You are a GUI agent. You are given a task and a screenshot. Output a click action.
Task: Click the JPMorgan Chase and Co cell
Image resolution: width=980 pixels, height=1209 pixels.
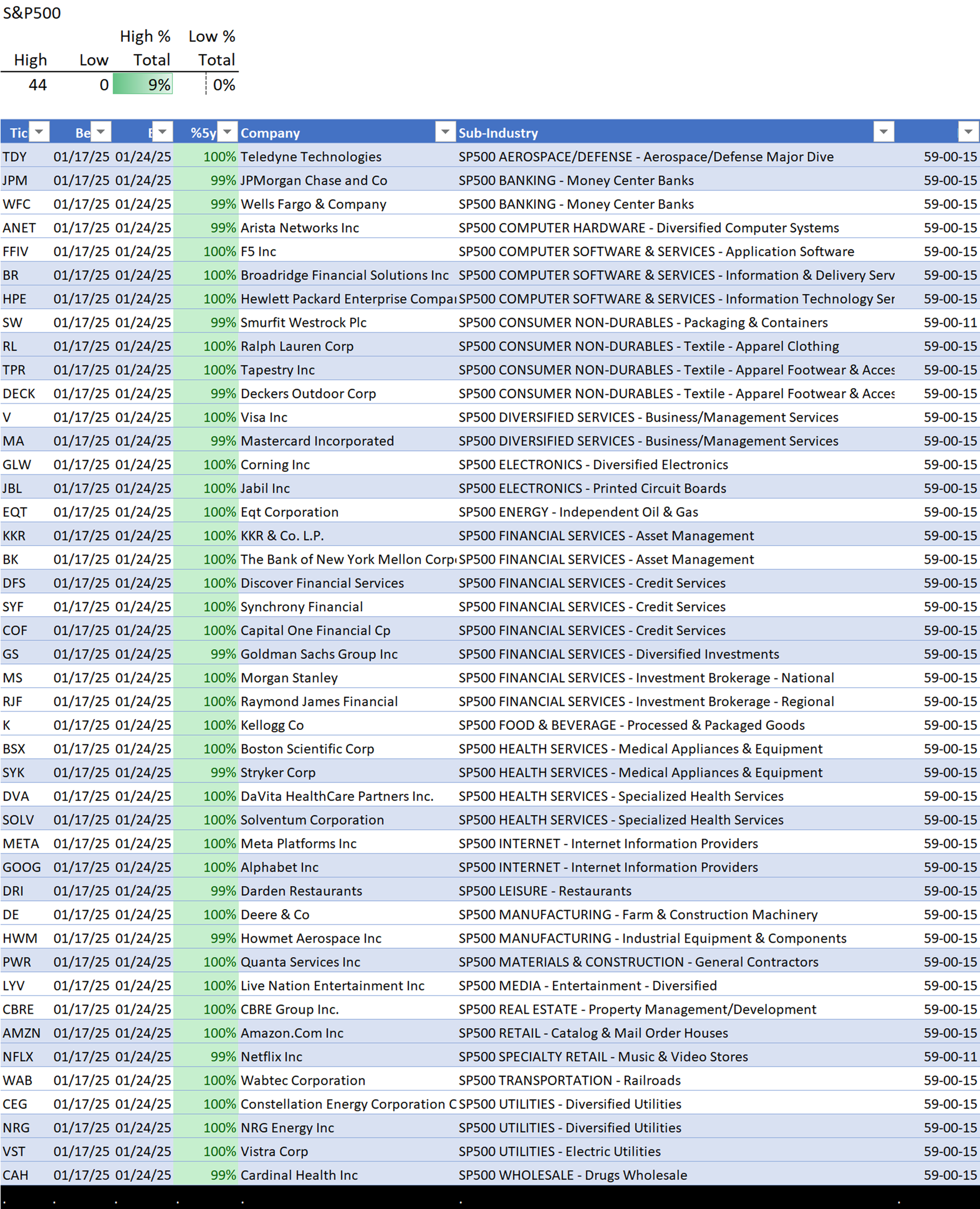click(314, 181)
